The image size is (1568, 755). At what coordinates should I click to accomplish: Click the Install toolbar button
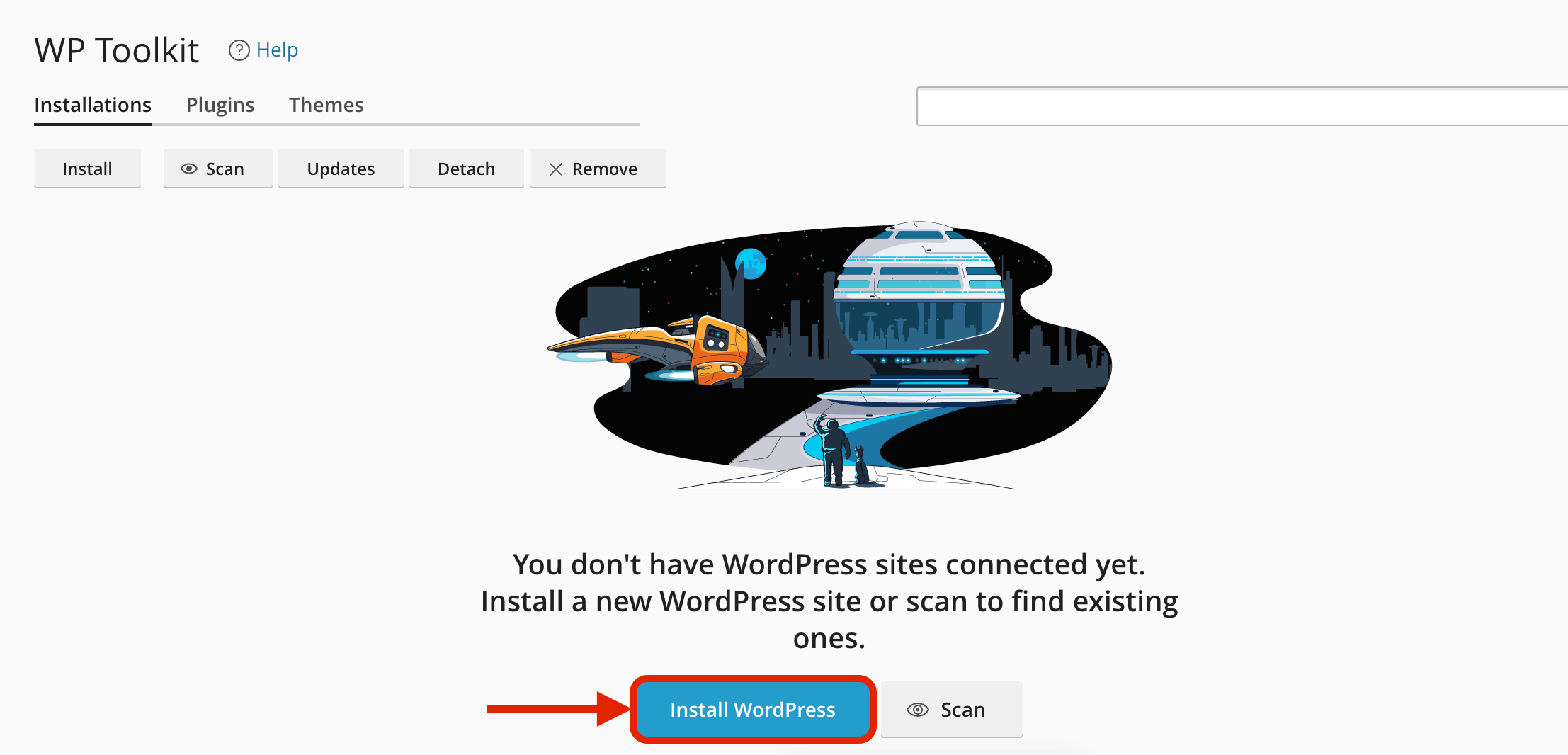pos(87,169)
